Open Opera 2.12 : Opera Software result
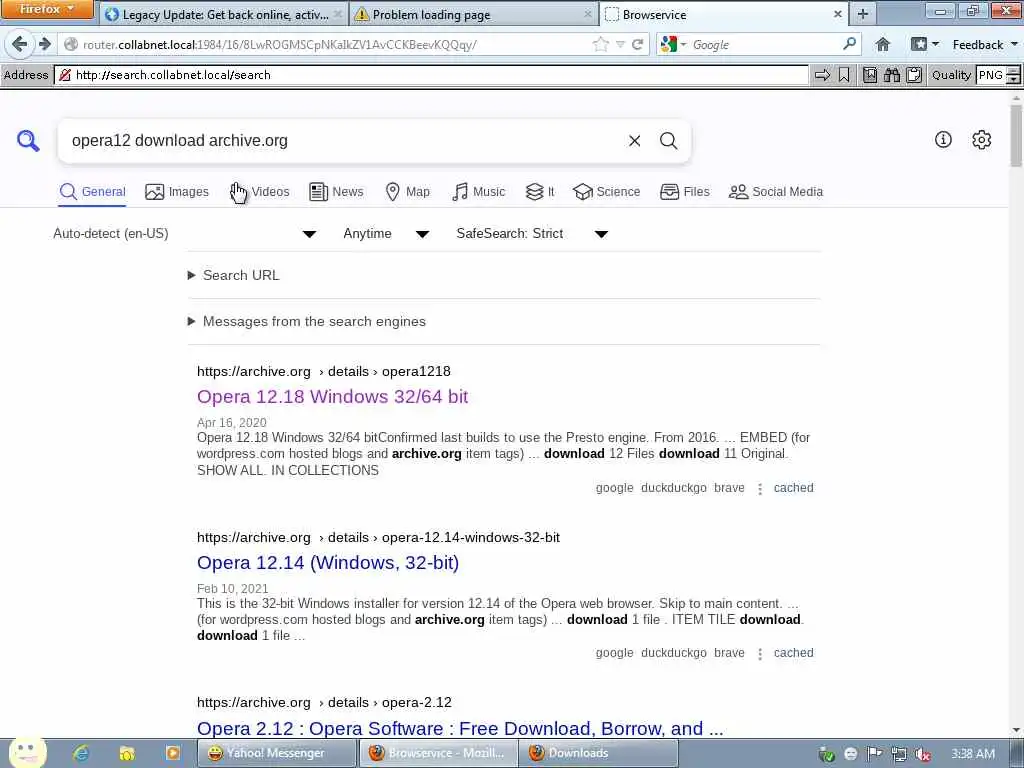 460,728
